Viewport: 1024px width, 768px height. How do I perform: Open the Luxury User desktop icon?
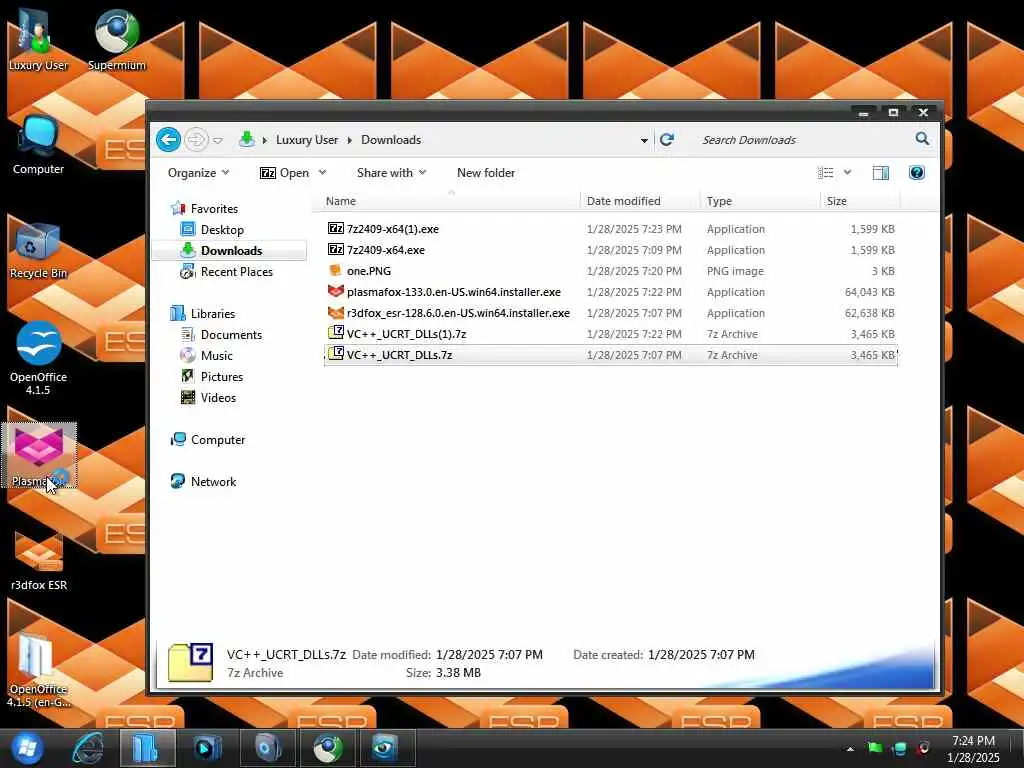tap(38, 39)
